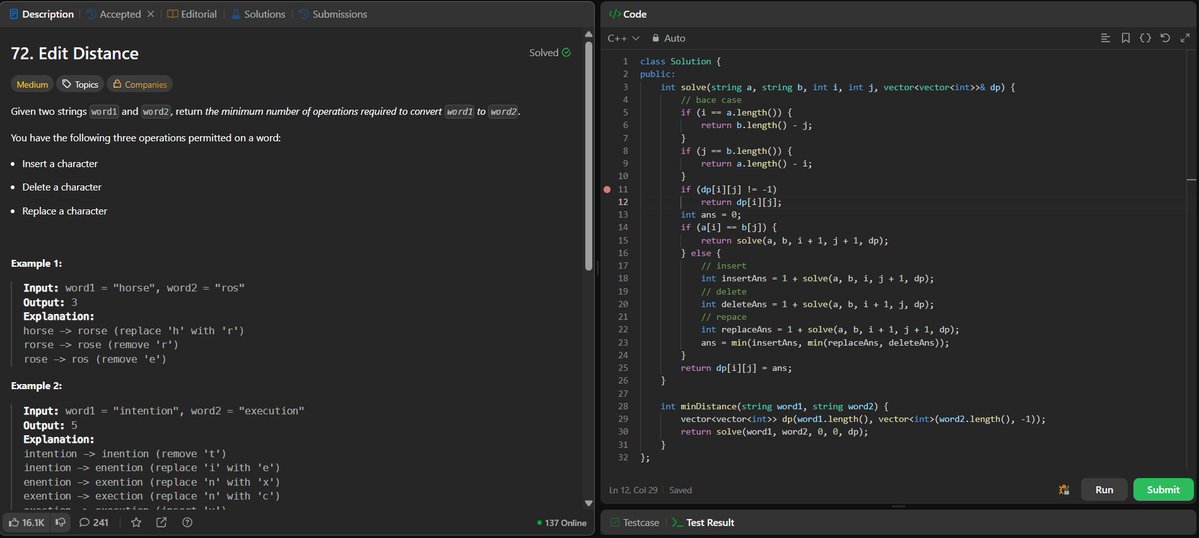The height and width of the screenshot is (538, 1199).
Task: Click the Companies tag button
Action: point(139,85)
